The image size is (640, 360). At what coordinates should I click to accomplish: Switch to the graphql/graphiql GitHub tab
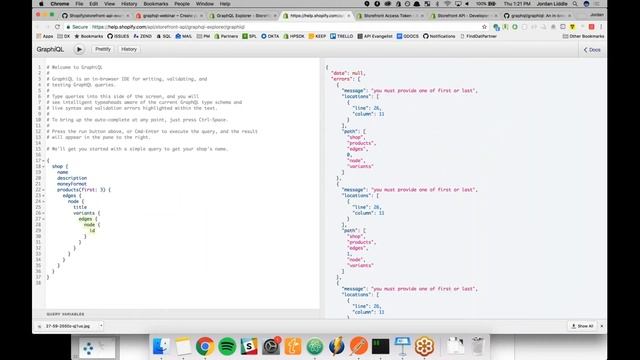pos(536,16)
